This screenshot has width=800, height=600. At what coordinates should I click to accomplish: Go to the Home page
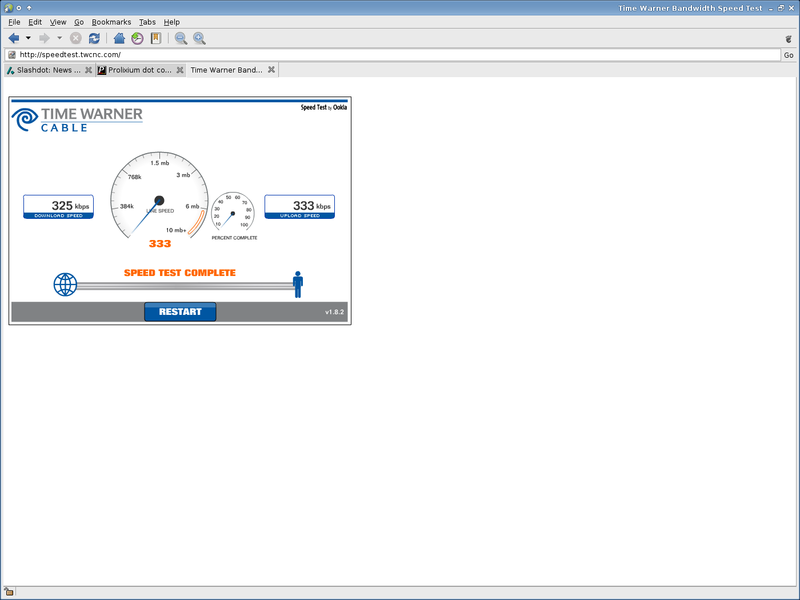pos(119,38)
